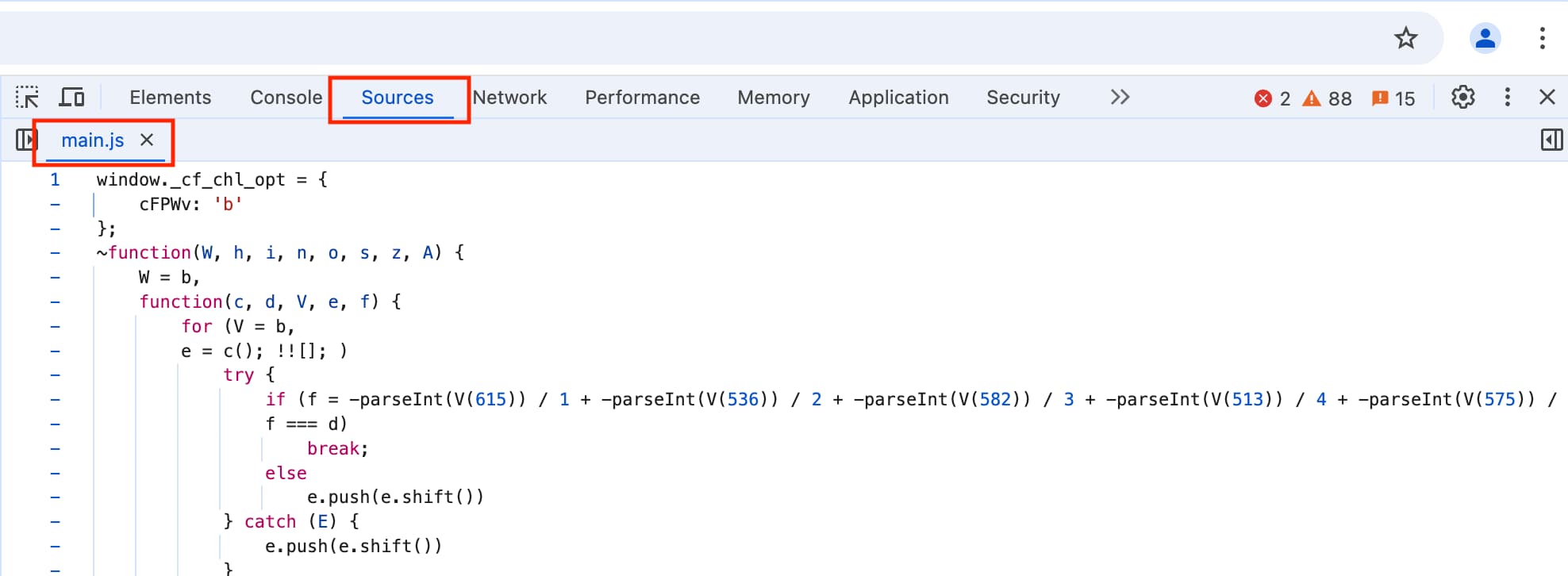Open the DevTools customize menu
Screen dimensions: 1568x576
point(1507,97)
